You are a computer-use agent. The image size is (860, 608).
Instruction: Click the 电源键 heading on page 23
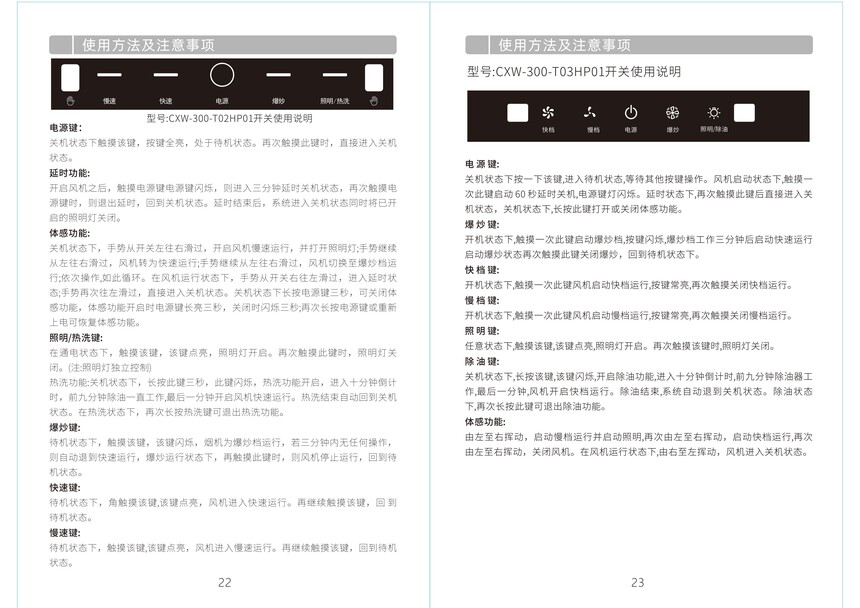[x=482, y=163]
